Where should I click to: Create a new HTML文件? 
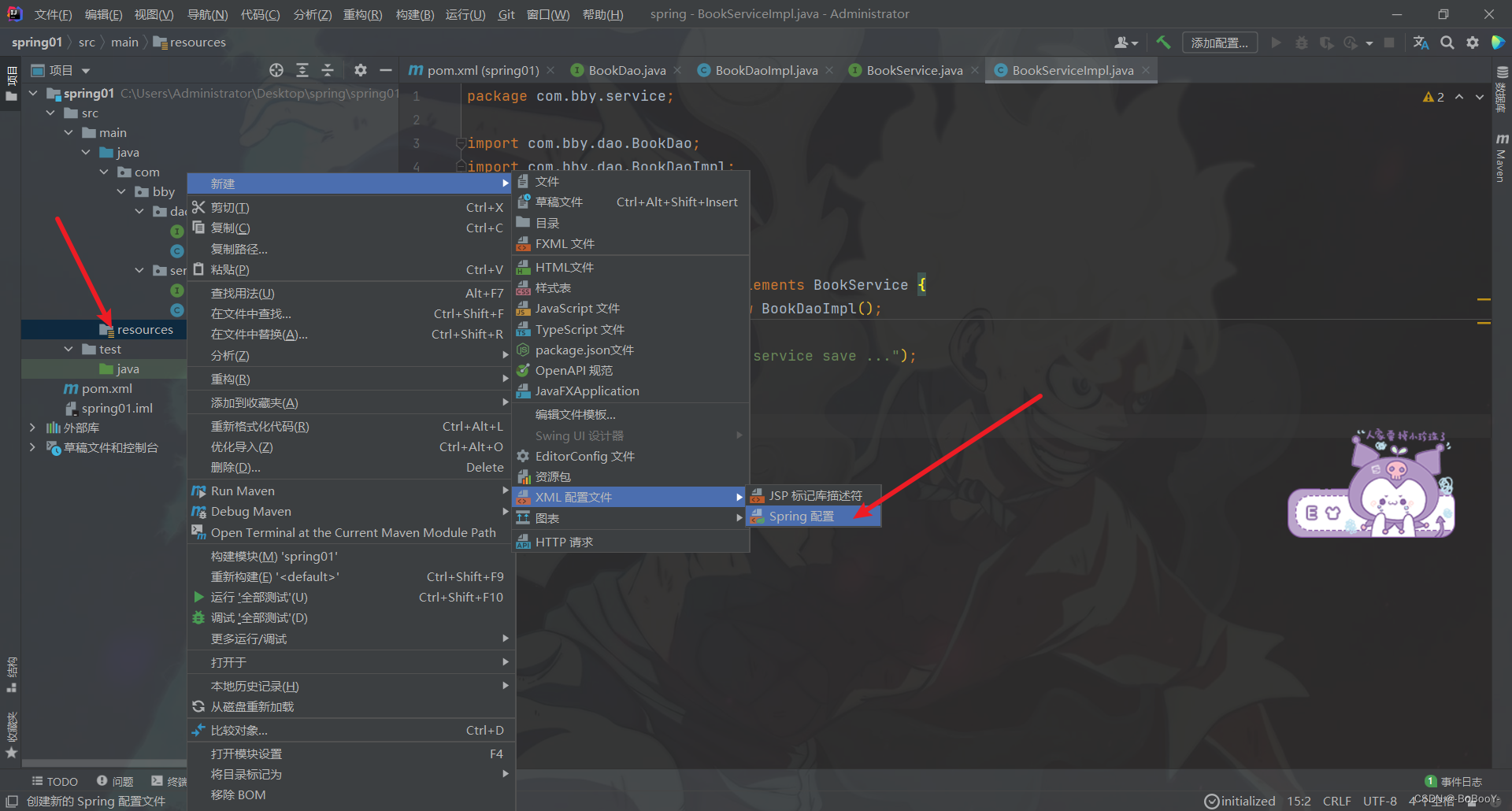629,267
